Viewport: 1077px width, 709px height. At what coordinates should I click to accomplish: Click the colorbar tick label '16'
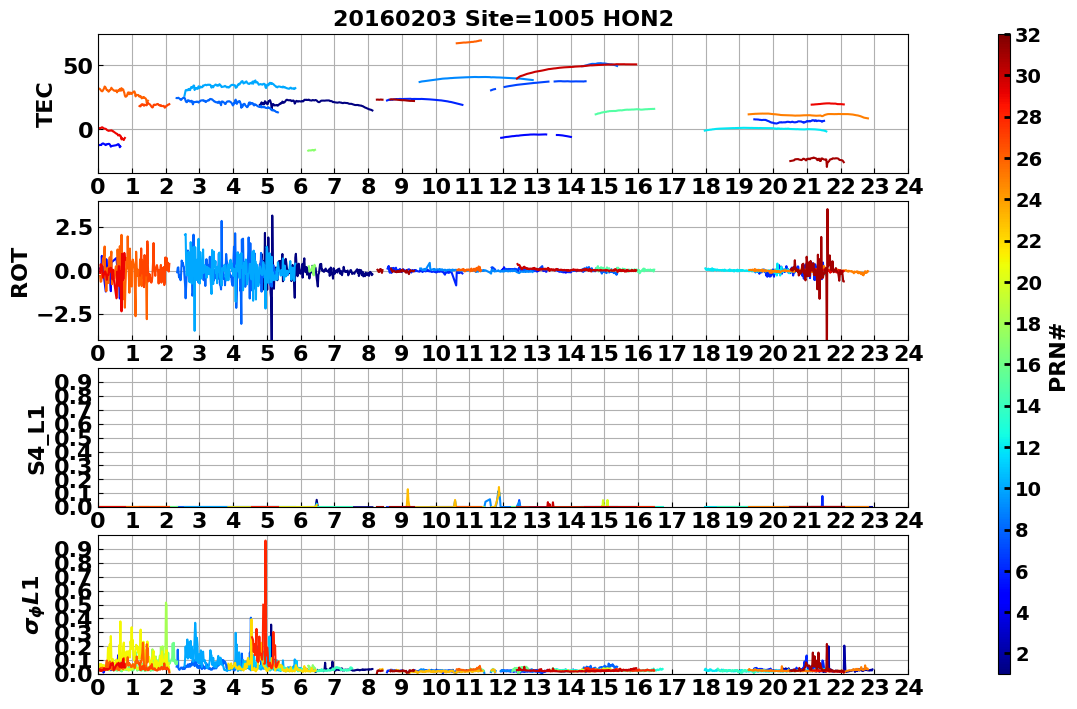pyautogui.click(x=1028, y=365)
